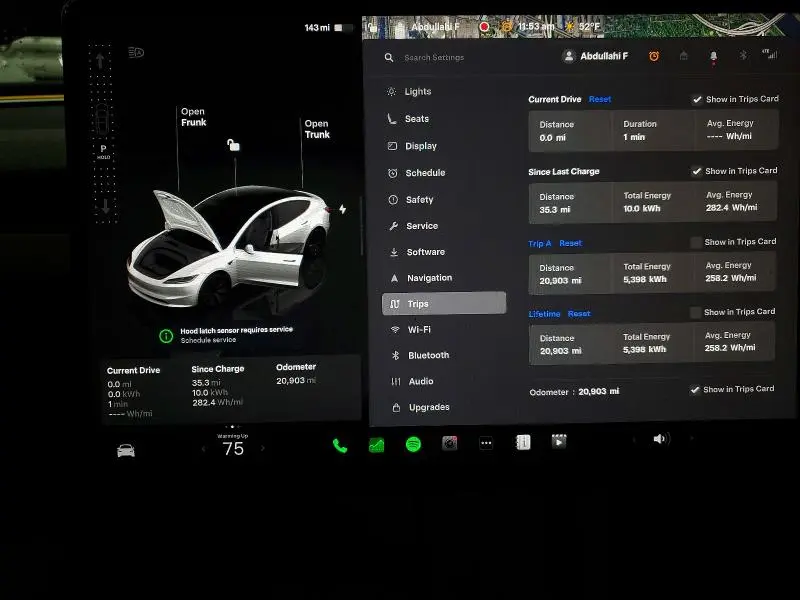Viewport: 800px width, 600px height.
Task: Open the theater video app in the dock
Action: coord(559,441)
